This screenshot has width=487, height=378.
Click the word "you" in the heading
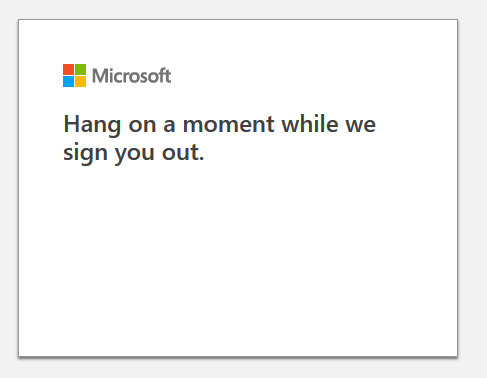click(135, 155)
